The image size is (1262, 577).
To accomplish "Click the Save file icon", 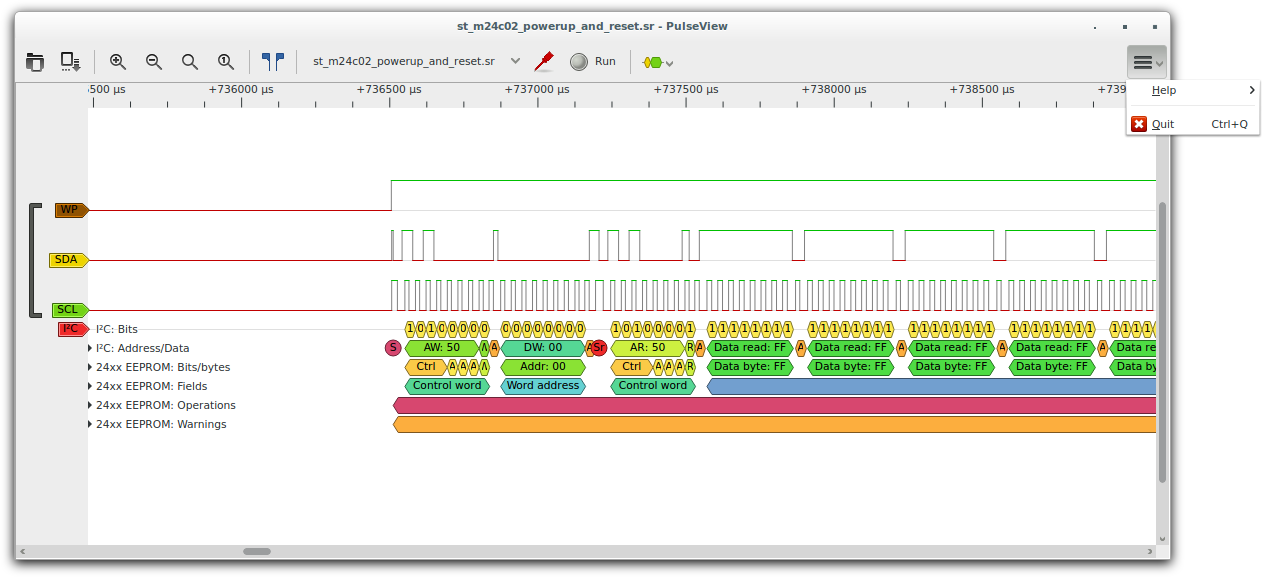I will 70,62.
